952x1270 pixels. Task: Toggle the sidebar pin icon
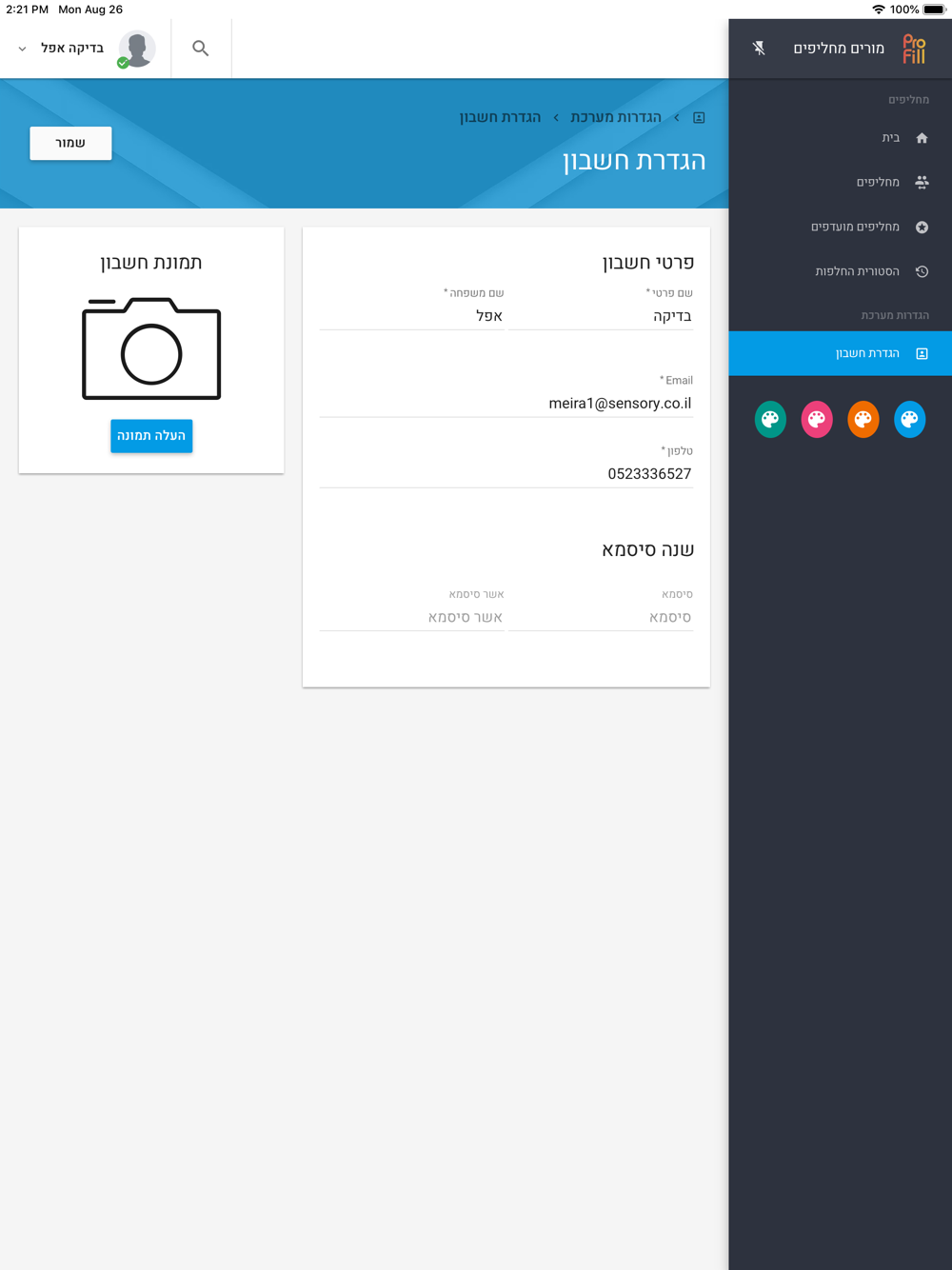759,48
